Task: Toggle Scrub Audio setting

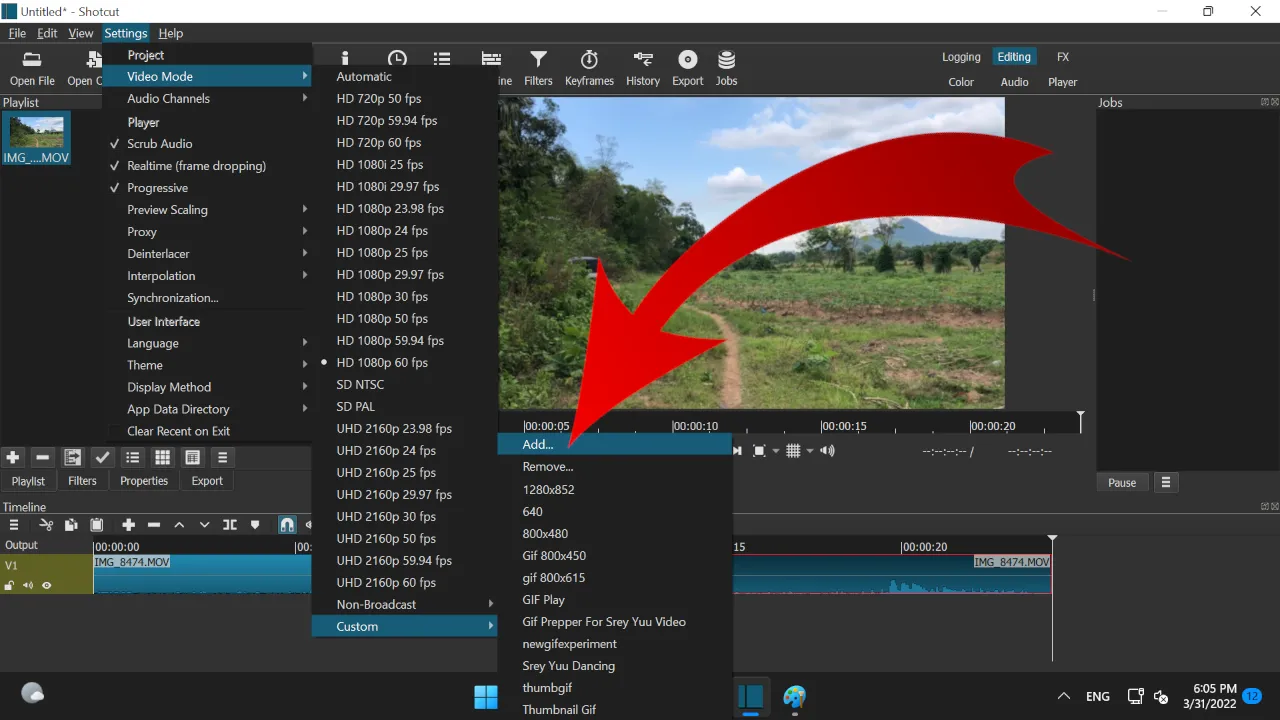Action: (207, 144)
